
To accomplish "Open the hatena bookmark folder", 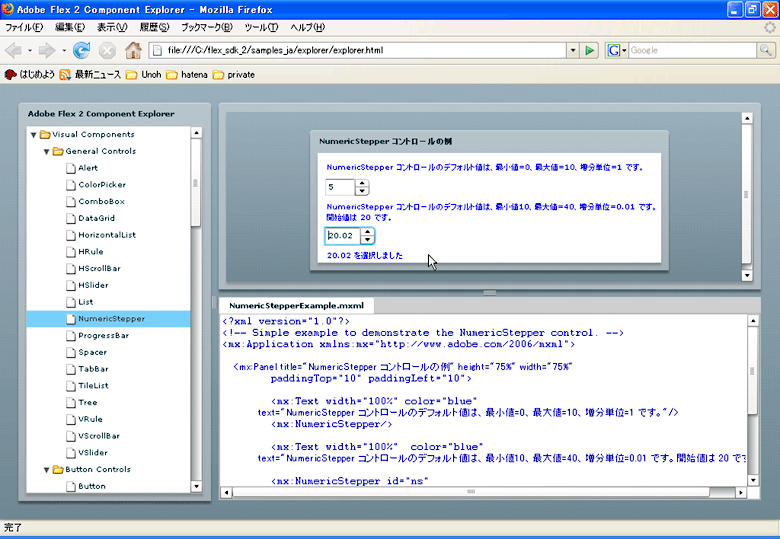I will click(x=187, y=75).
